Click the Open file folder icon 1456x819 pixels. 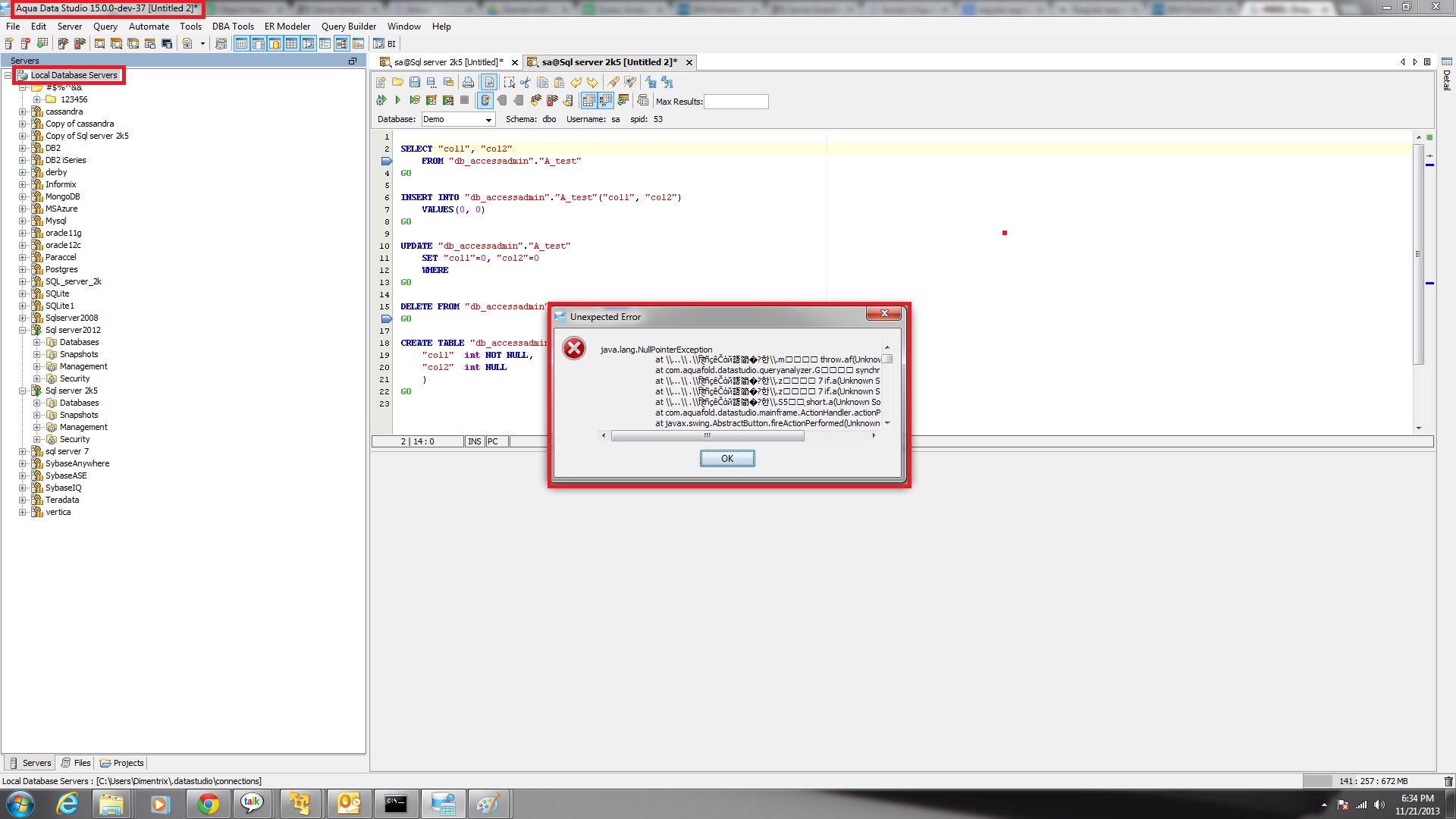pos(397,82)
